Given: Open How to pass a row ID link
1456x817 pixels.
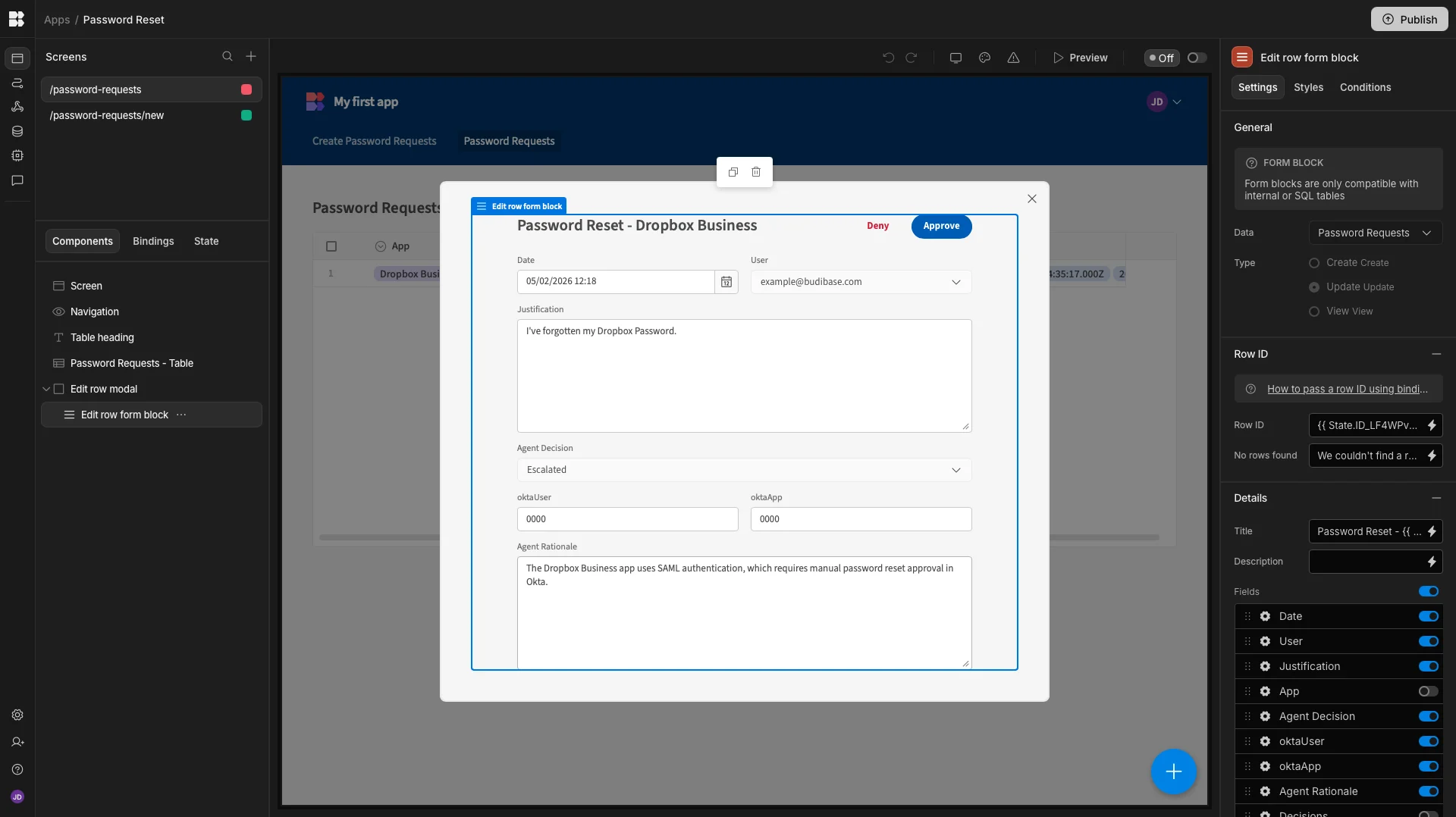Looking at the screenshot, I should tap(1347, 389).
